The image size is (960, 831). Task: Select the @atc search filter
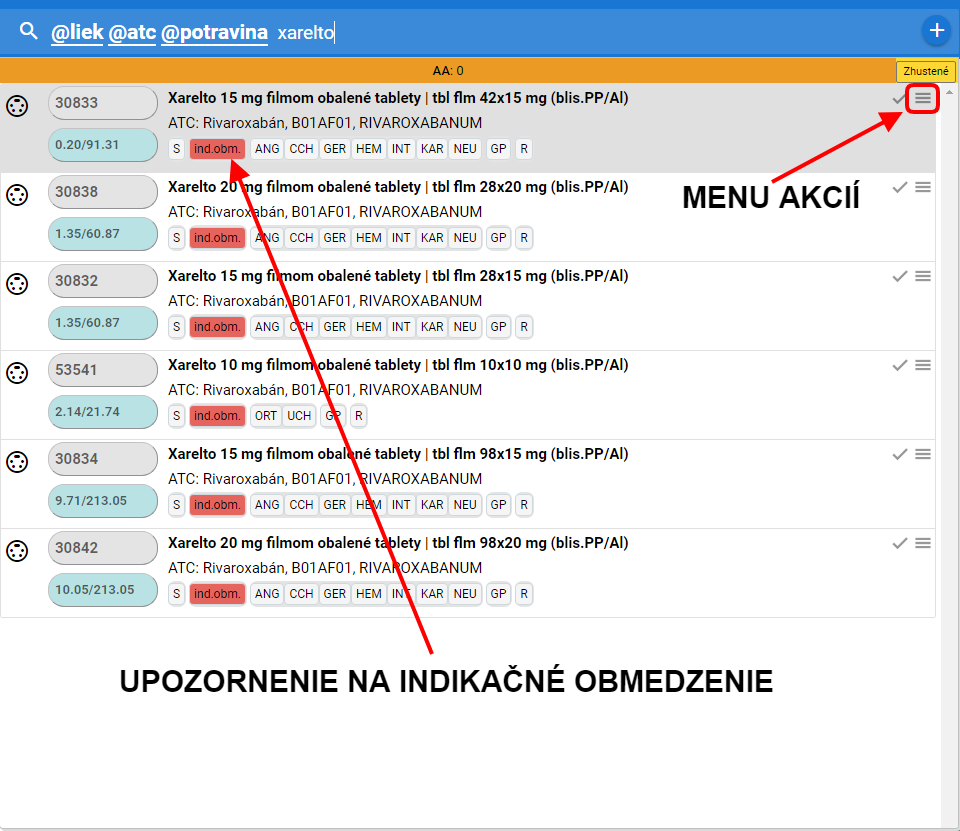click(132, 32)
